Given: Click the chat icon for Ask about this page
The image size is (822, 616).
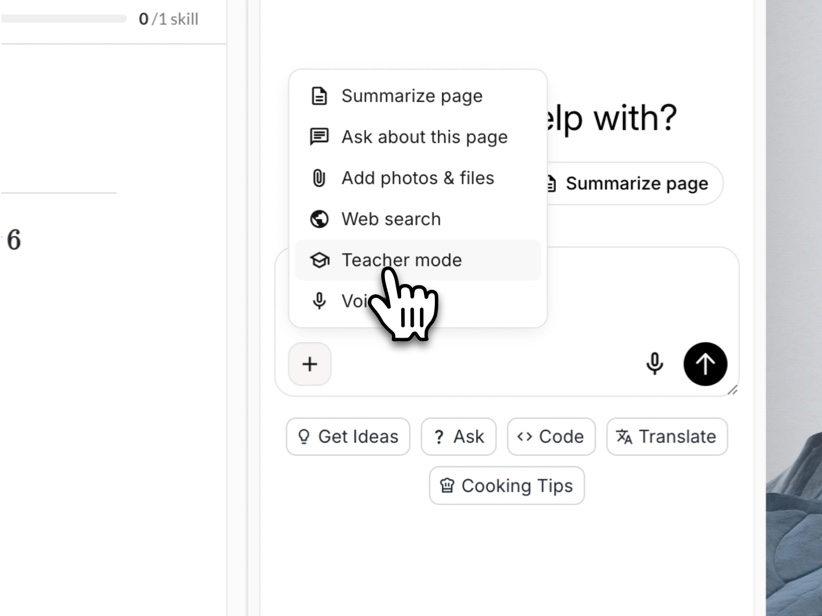Looking at the screenshot, I should 319,137.
